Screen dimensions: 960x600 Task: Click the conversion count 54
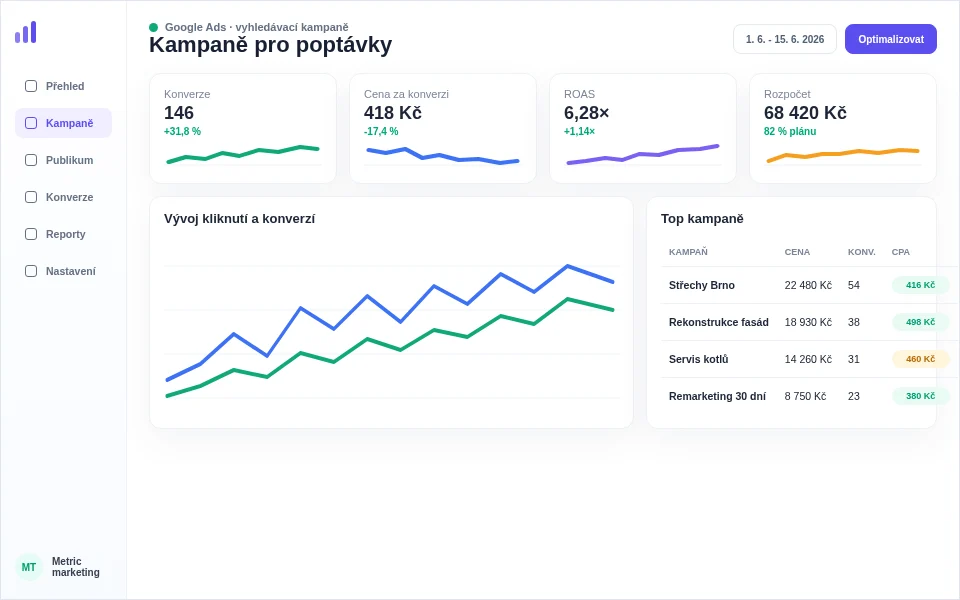coord(853,285)
